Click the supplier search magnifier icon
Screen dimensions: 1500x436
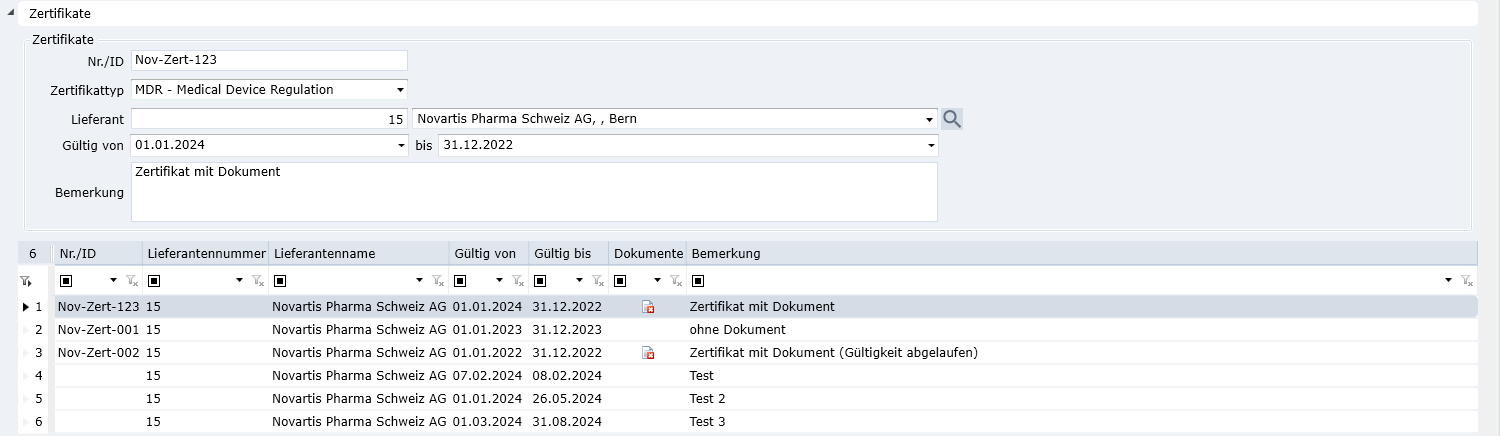(x=952, y=119)
